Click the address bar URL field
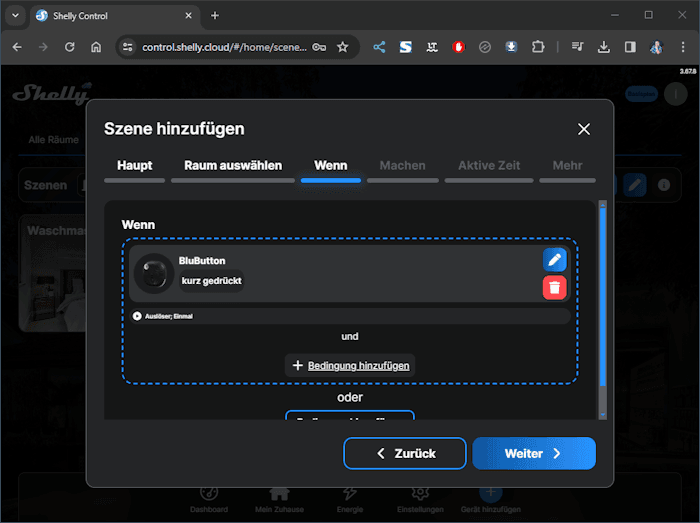 (225, 47)
